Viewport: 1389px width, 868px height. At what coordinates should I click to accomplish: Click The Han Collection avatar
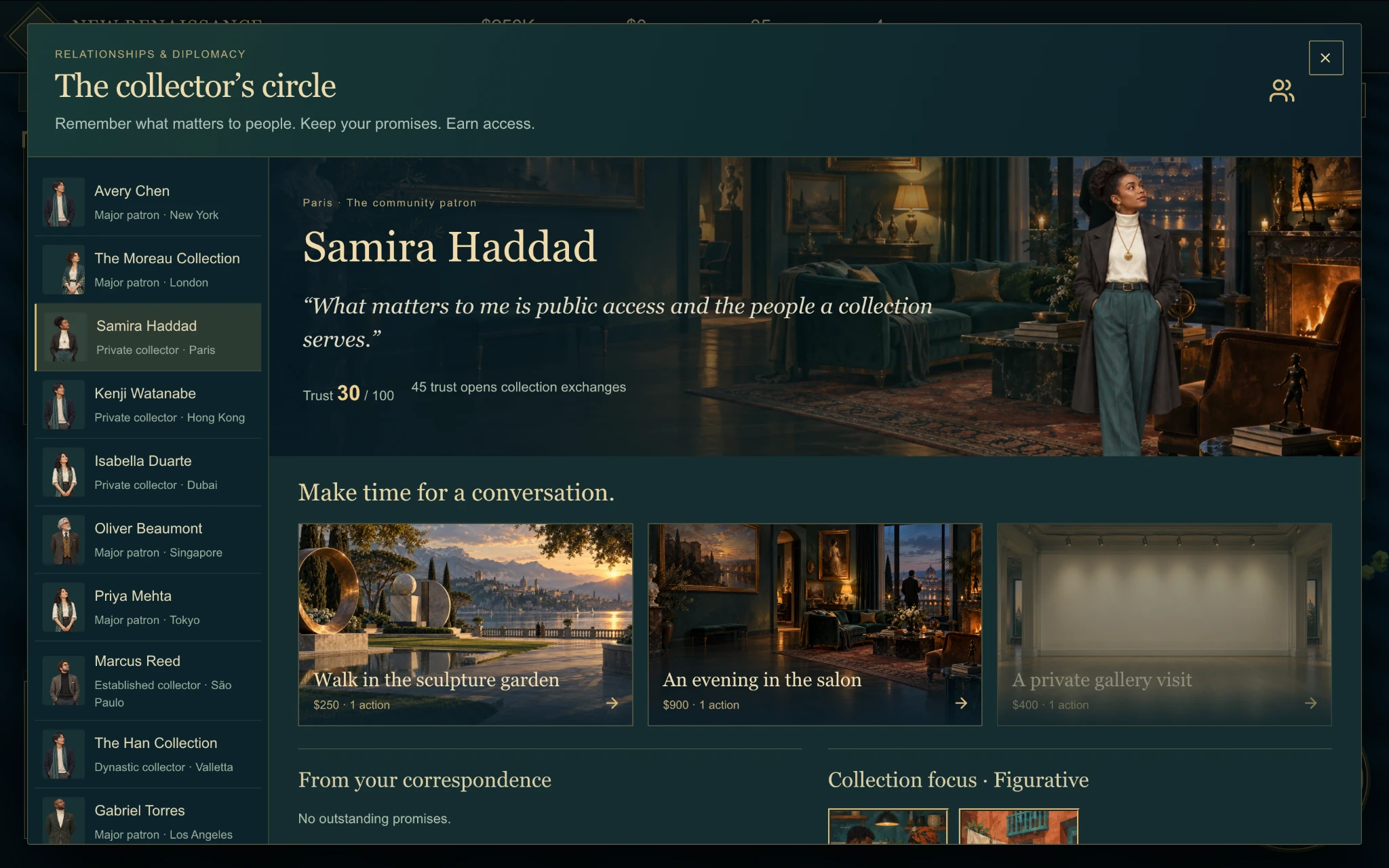(x=64, y=754)
